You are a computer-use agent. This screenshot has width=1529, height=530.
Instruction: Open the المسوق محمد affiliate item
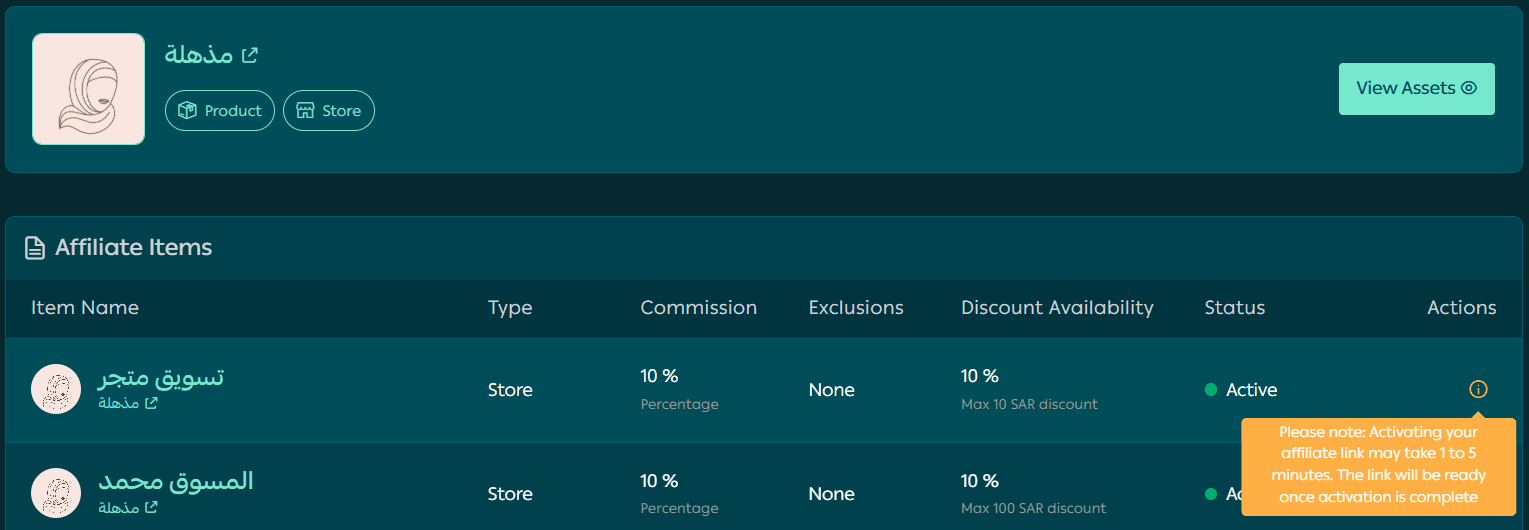coord(176,481)
